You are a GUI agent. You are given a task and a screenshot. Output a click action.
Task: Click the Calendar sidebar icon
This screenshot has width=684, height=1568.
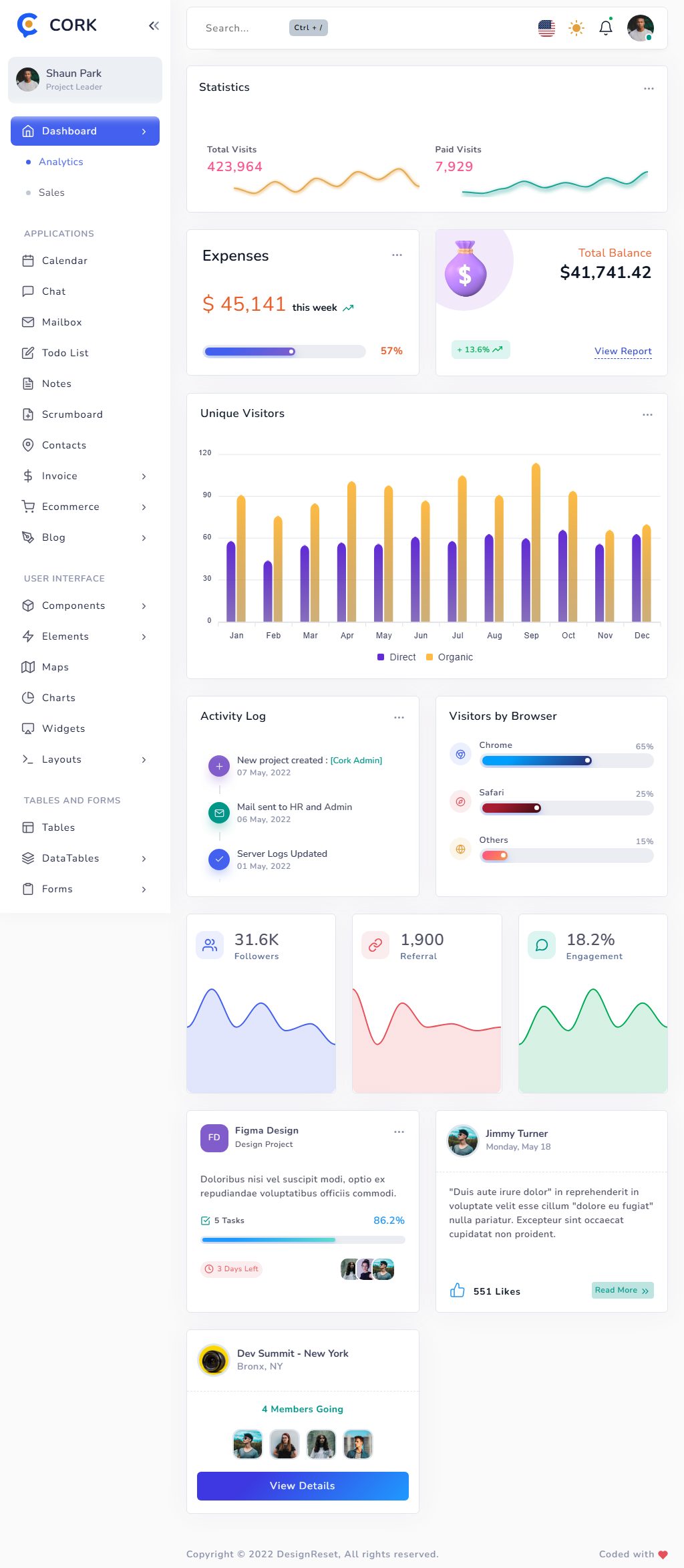28,261
